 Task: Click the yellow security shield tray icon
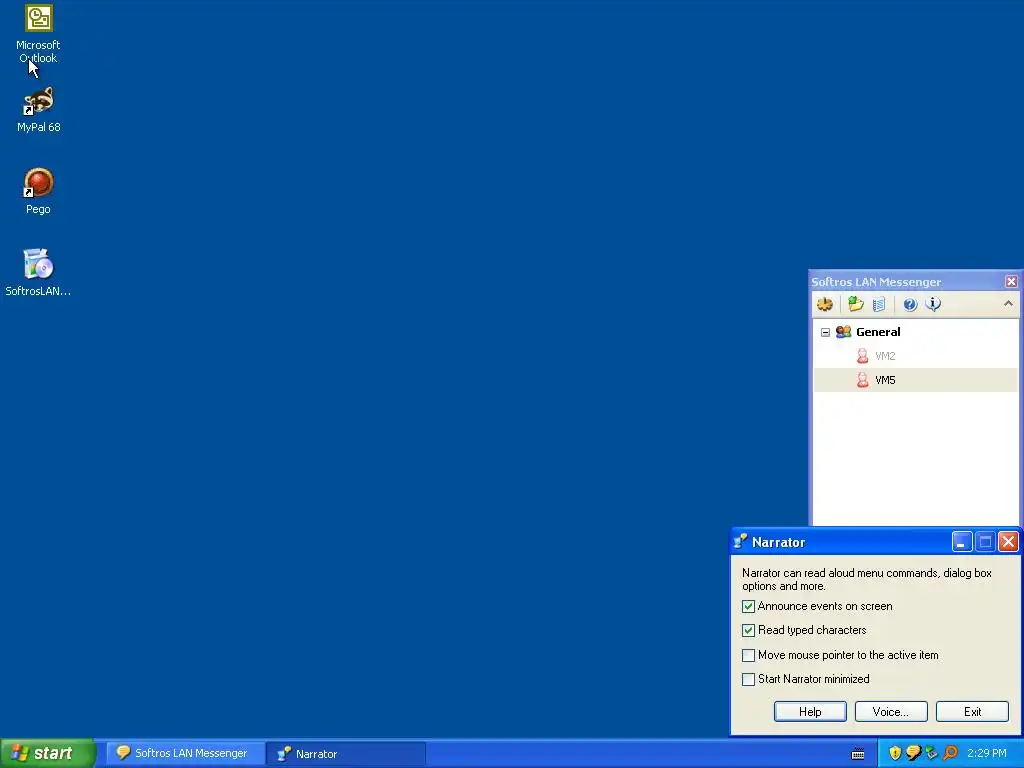click(895, 753)
